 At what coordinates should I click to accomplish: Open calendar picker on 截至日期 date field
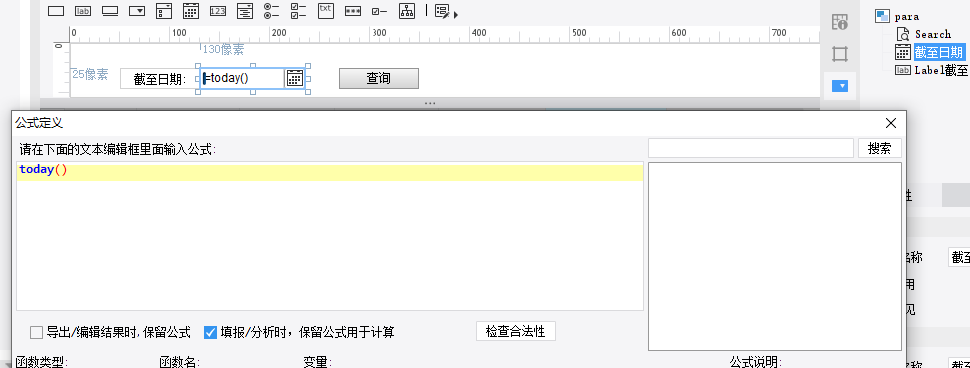[x=294, y=78]
